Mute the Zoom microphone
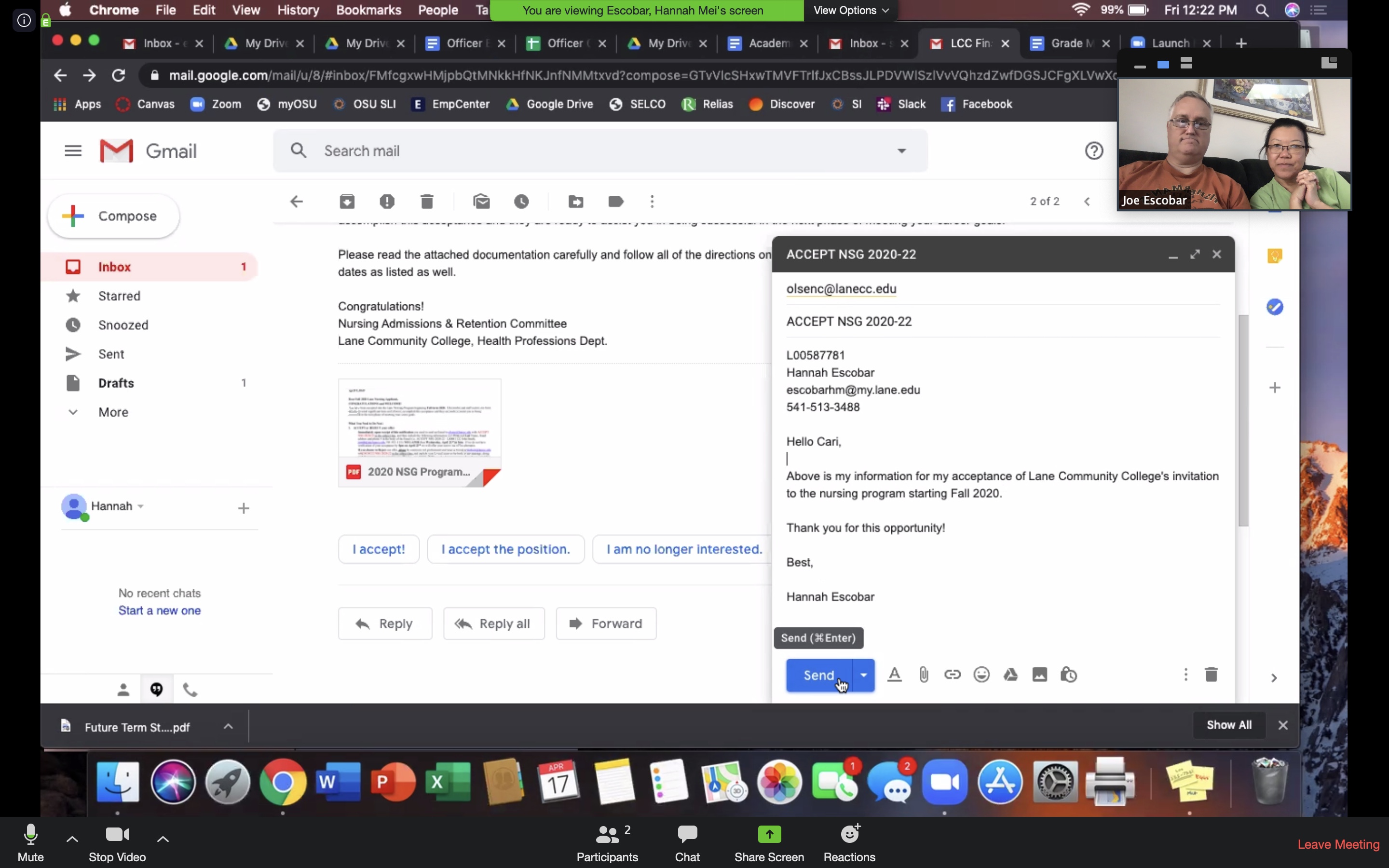The height and width of the screenshot is (868, 1389). (30, 842)
